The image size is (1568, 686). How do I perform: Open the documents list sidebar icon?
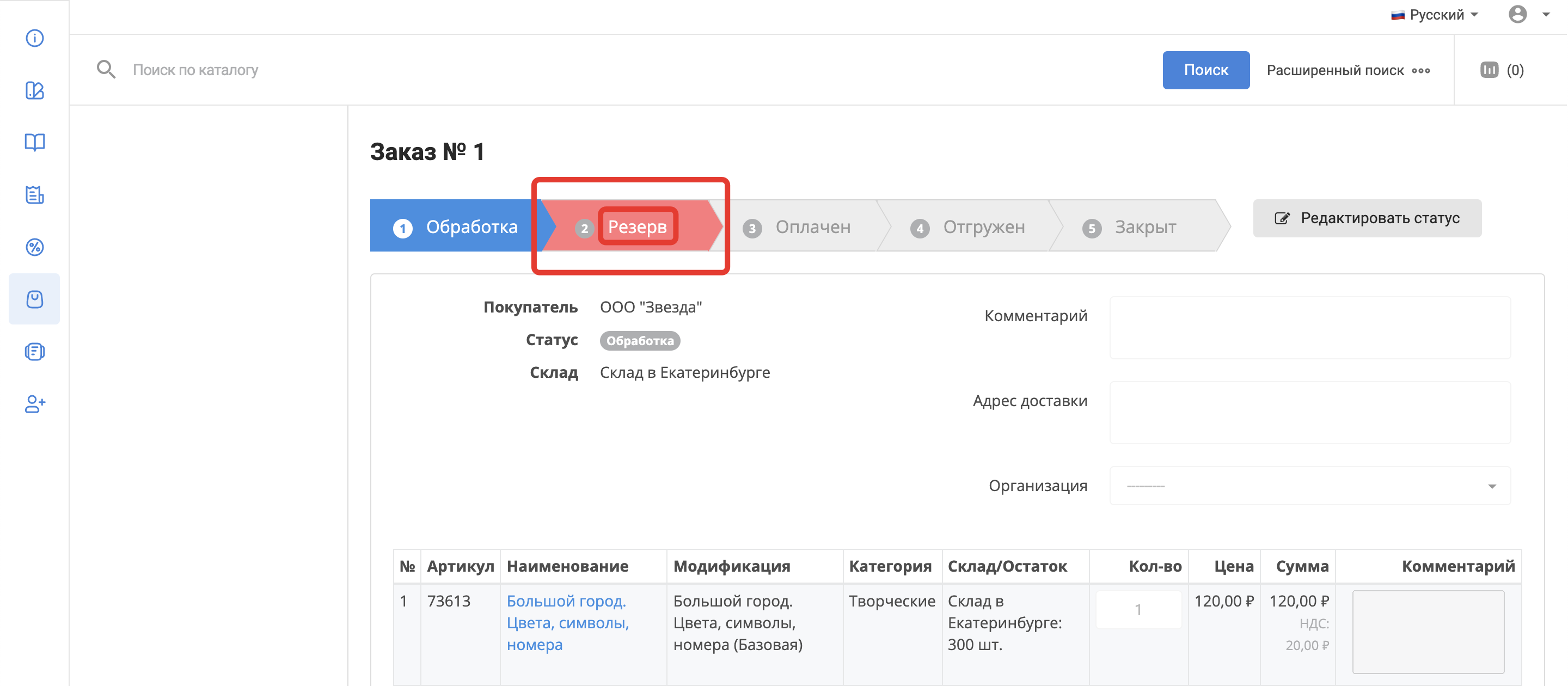[x=35, y=352]
